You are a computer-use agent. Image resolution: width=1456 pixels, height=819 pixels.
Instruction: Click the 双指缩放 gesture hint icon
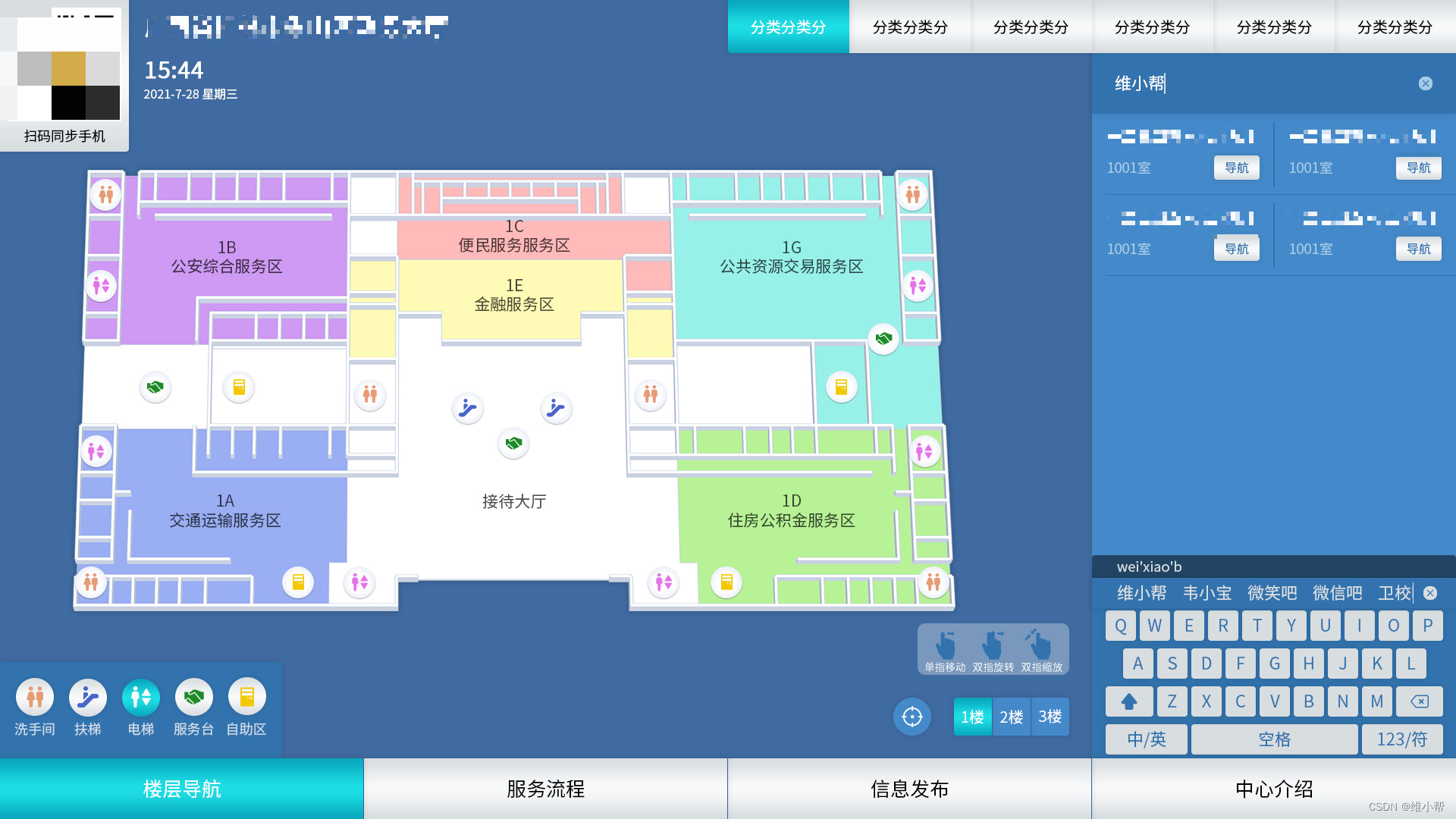tap(1040, 645)
